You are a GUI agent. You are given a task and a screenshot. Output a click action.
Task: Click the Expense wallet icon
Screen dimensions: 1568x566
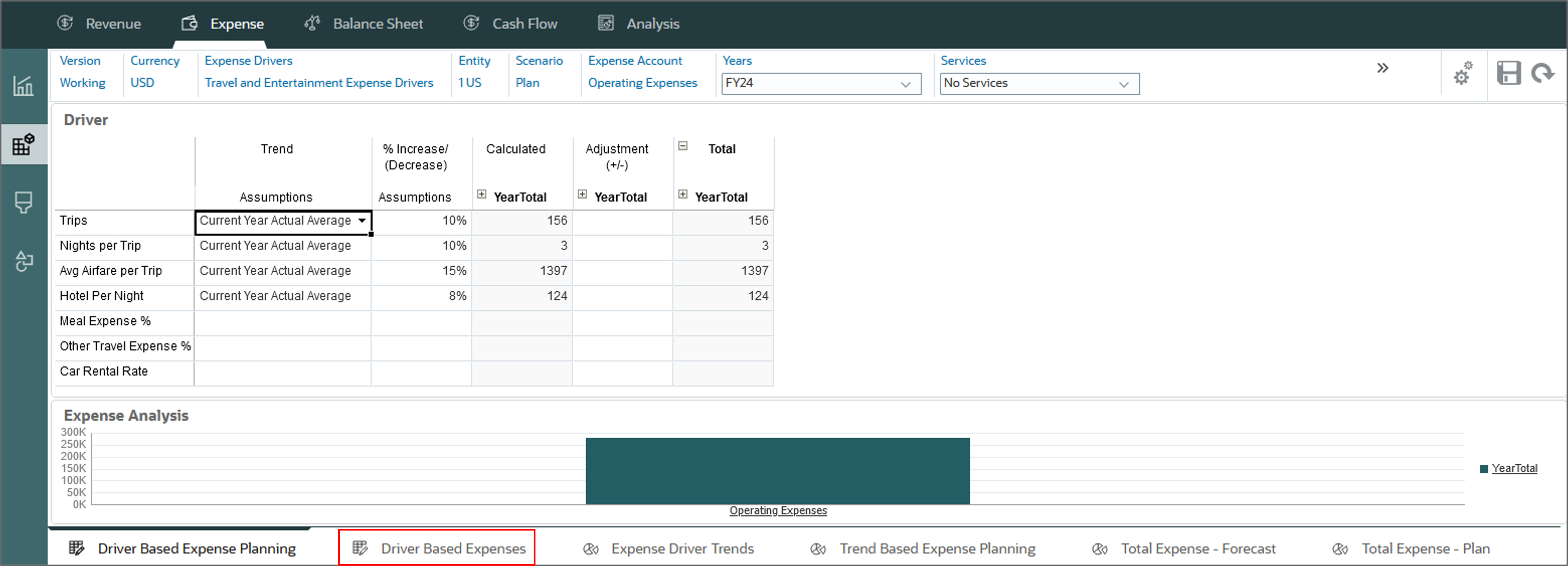pyautogui.click(x=189, y=23)
